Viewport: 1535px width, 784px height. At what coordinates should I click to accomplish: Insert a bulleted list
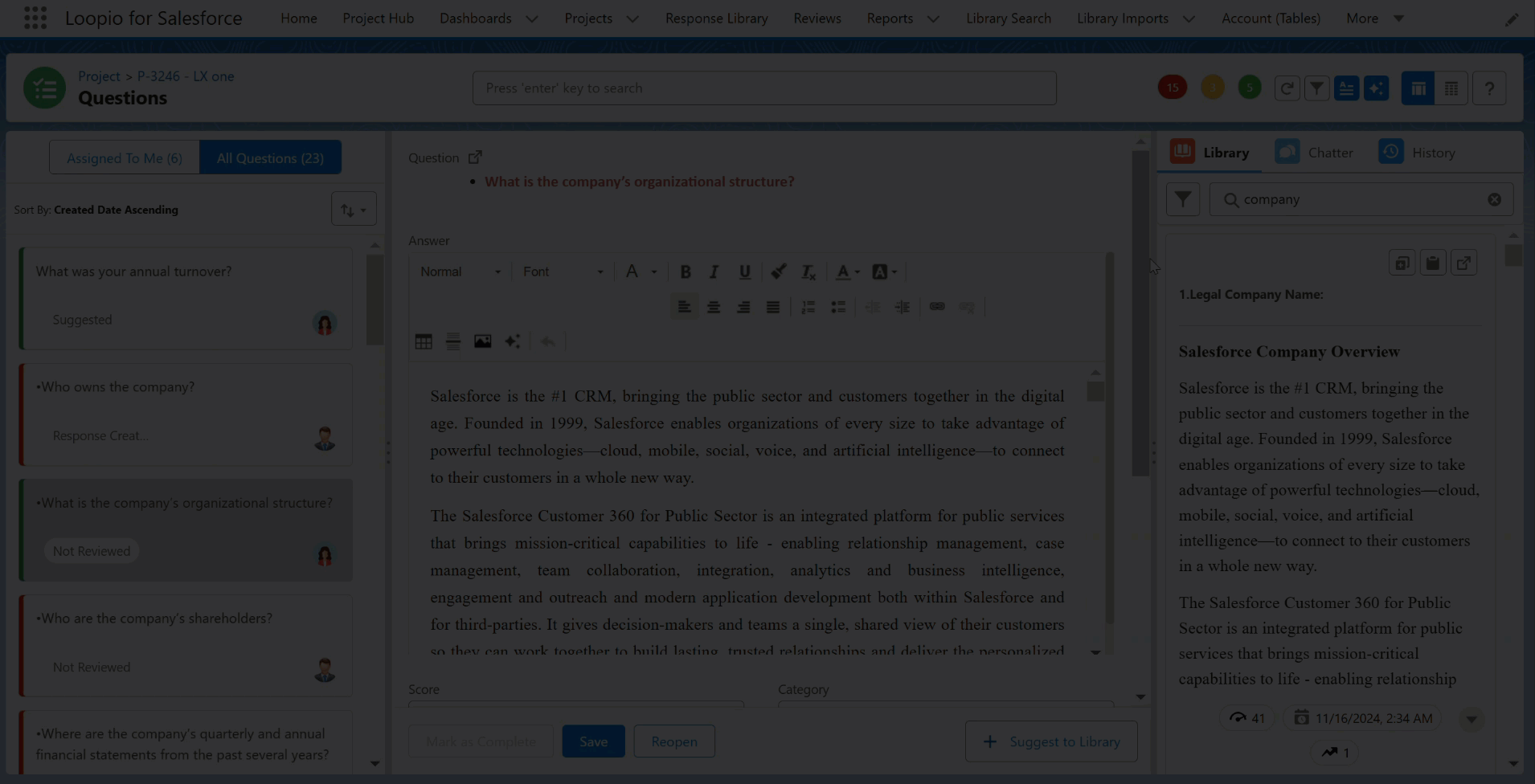tap(838, 307)
